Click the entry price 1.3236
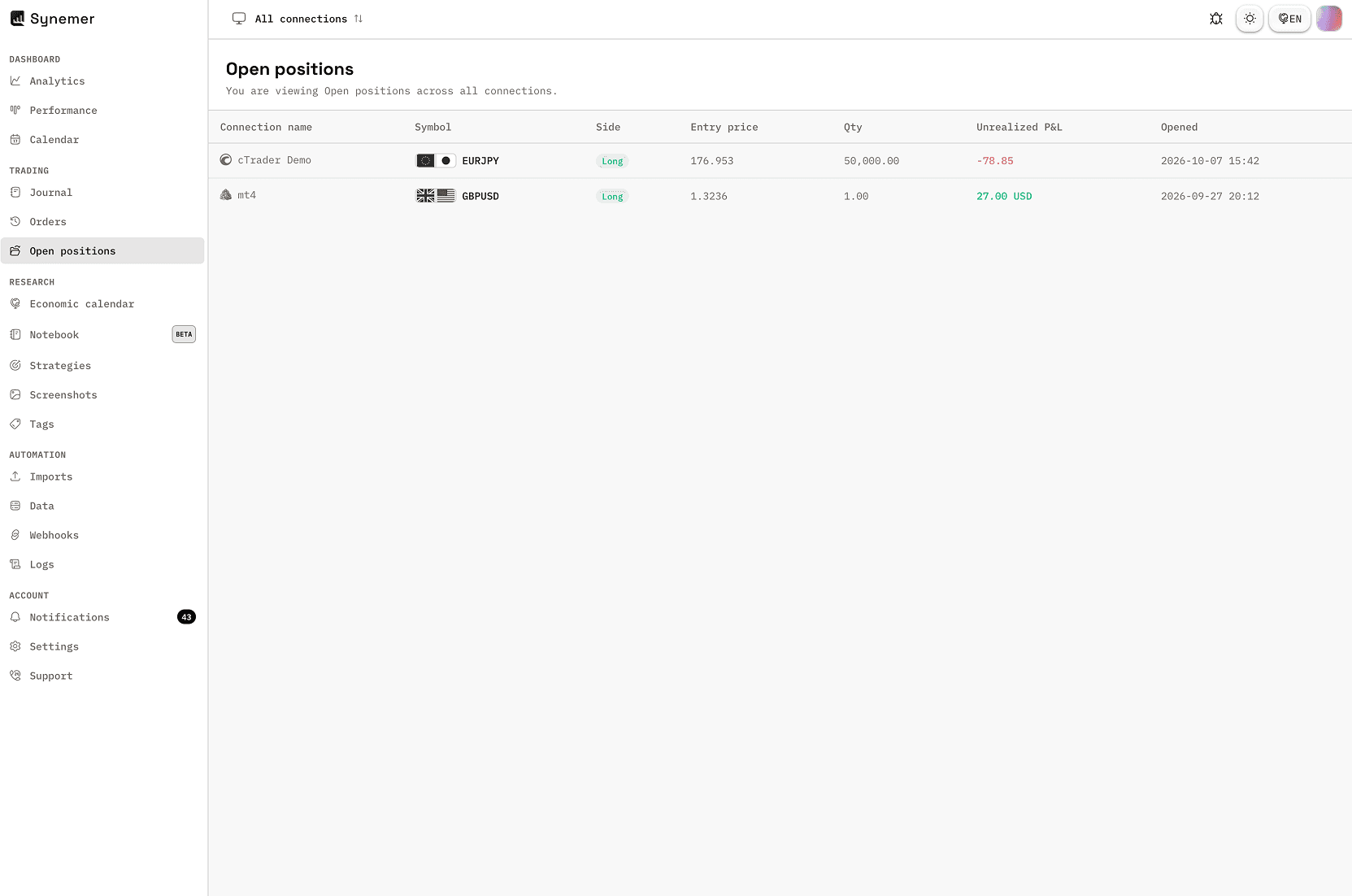 pos(709,196)
